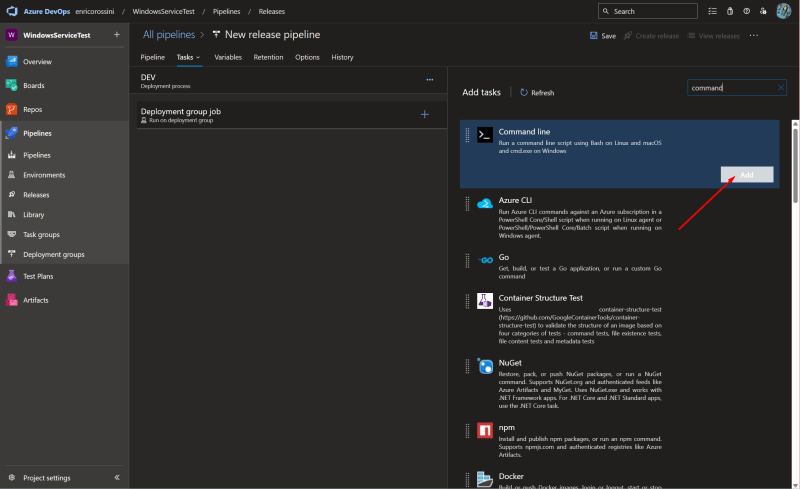This screenshot has width=800, height=489.
Task: Click the Create release button
Action: pyautogui.click(x=651, y=36)
